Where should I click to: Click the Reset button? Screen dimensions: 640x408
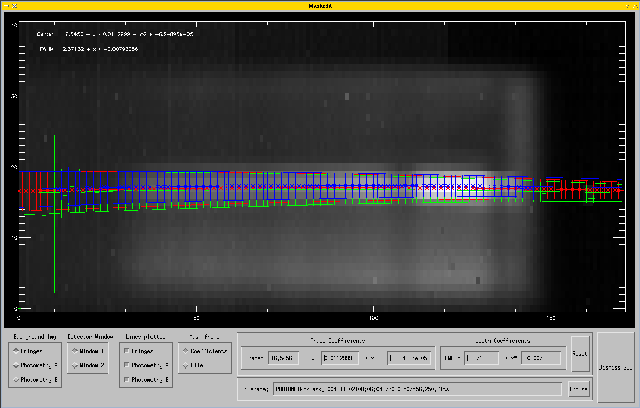tap(580, 354)
